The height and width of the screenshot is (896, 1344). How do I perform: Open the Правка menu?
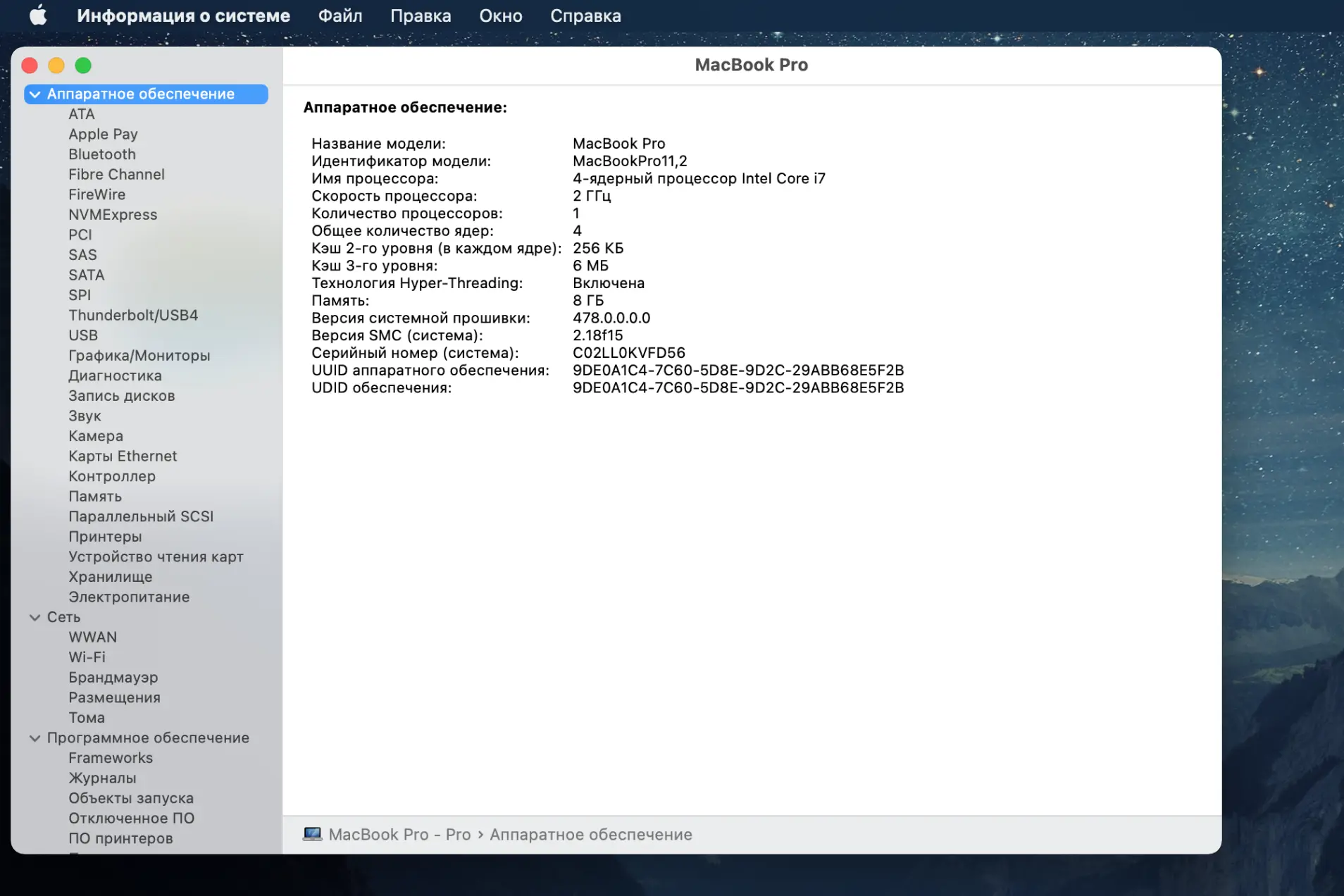click(420, 15)
